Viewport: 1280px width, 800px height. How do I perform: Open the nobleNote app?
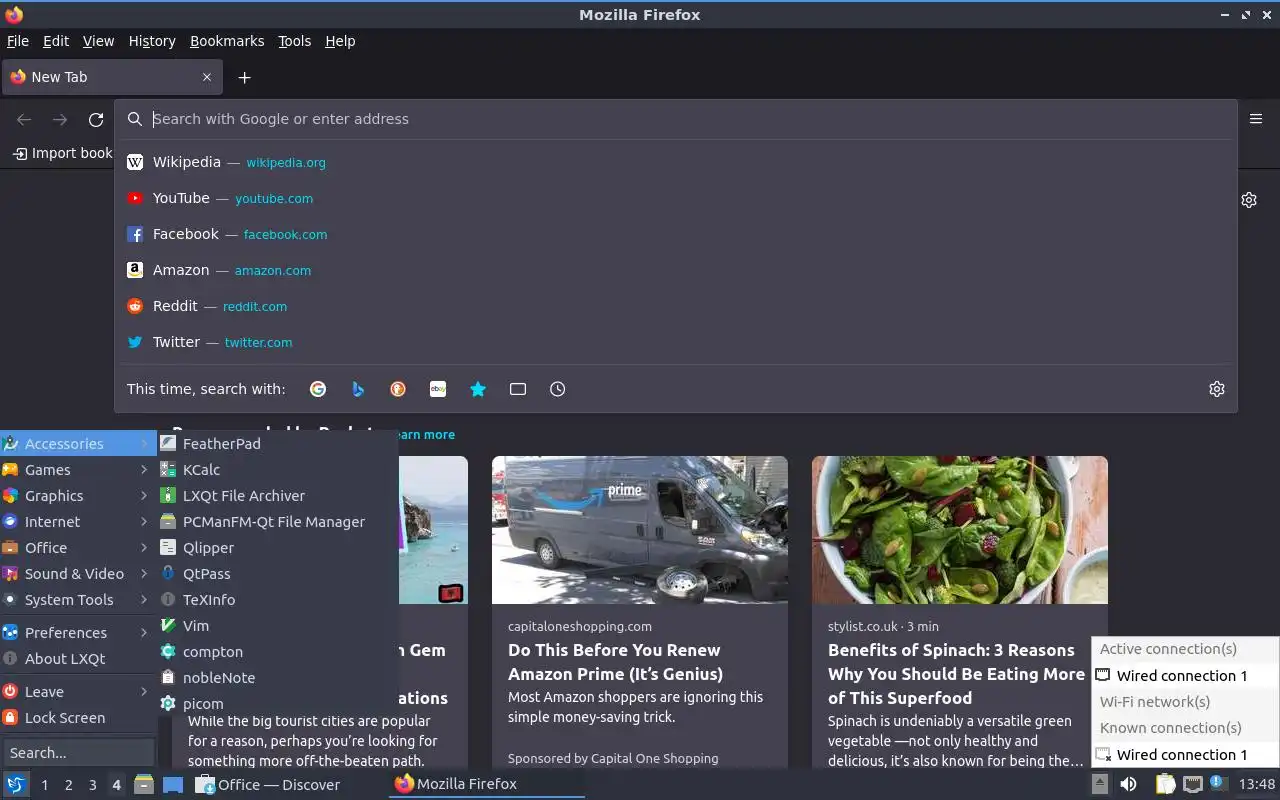277,677
